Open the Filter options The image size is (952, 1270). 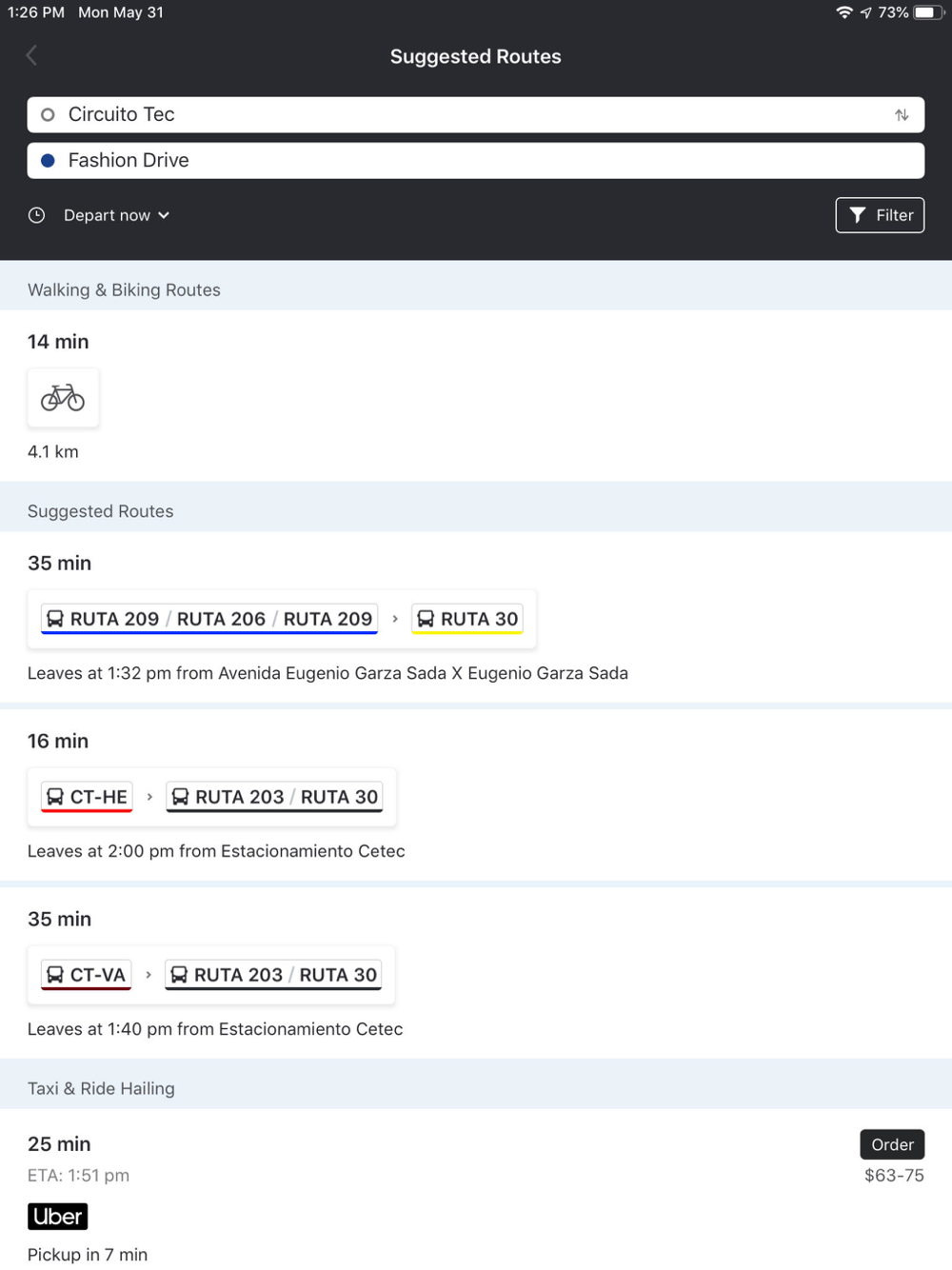[x=880, y=215]
